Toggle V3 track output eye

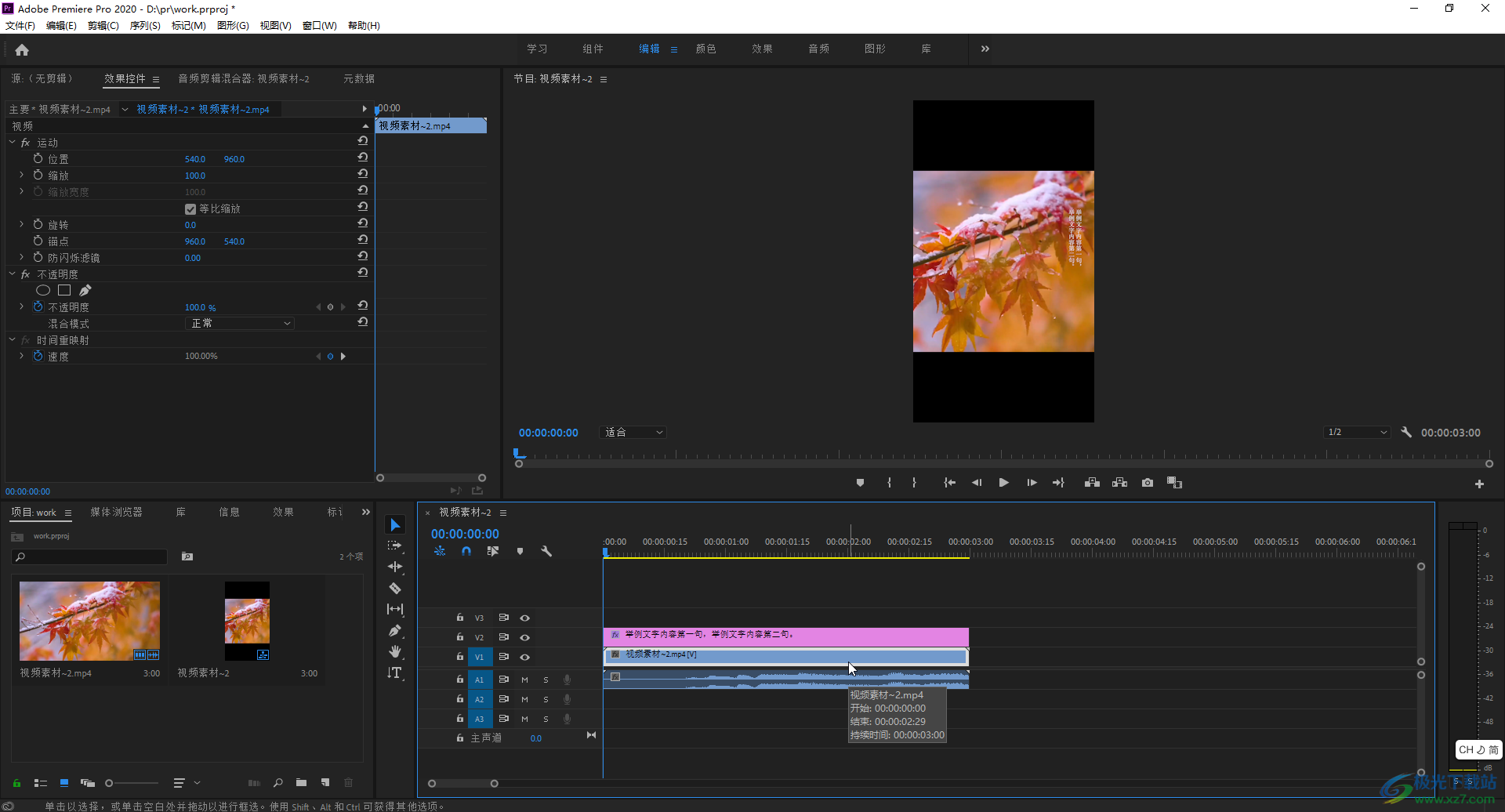524,618
